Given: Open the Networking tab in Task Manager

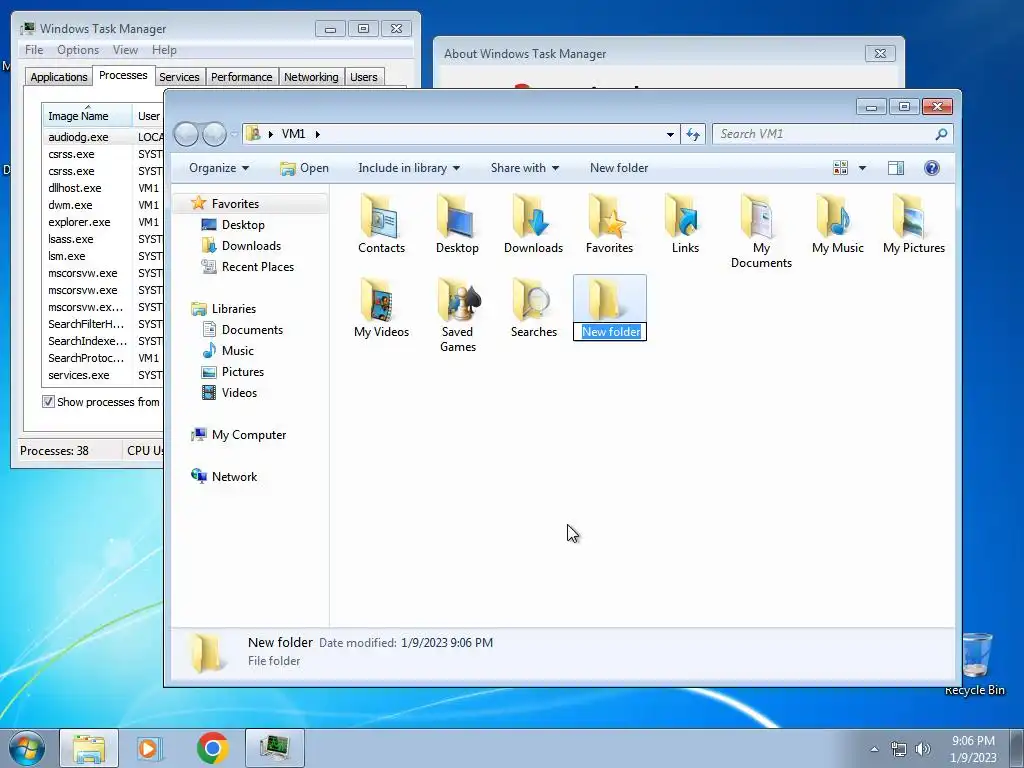Looking at the screenshot, I should 311,77.
